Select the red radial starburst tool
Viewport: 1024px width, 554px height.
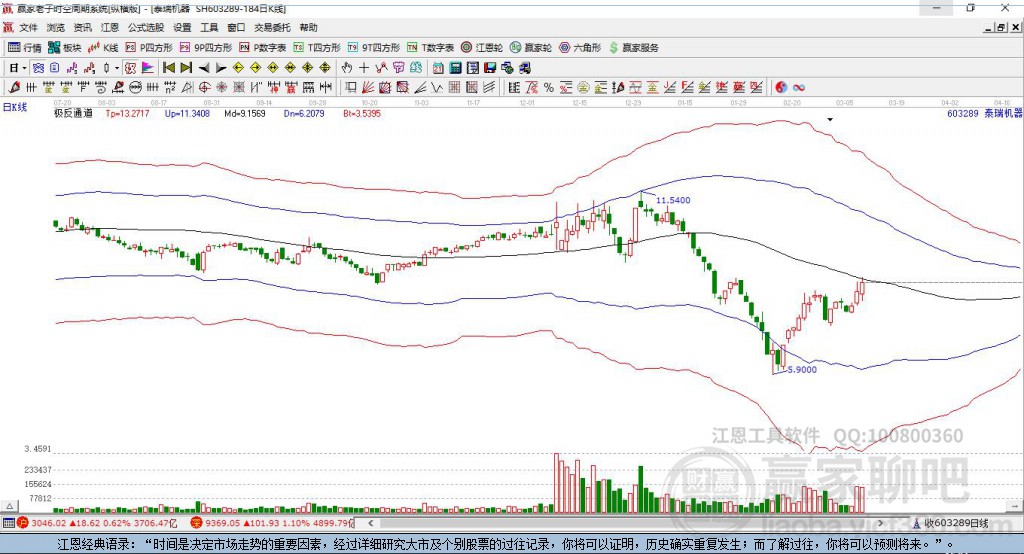click(221, 87)
